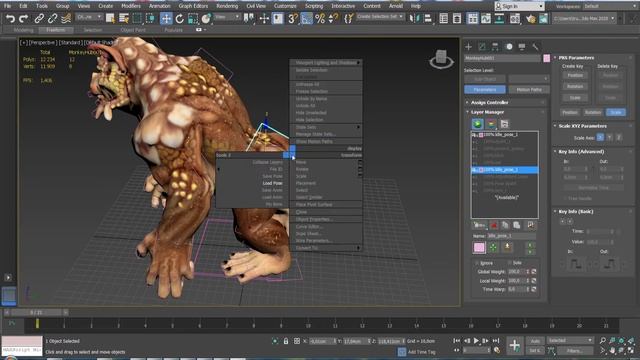The width and height of the screenshot is (640, 360).
Task: Select the Z Scale Axis button
Action: pyautogui.click(x=619, y=138)
